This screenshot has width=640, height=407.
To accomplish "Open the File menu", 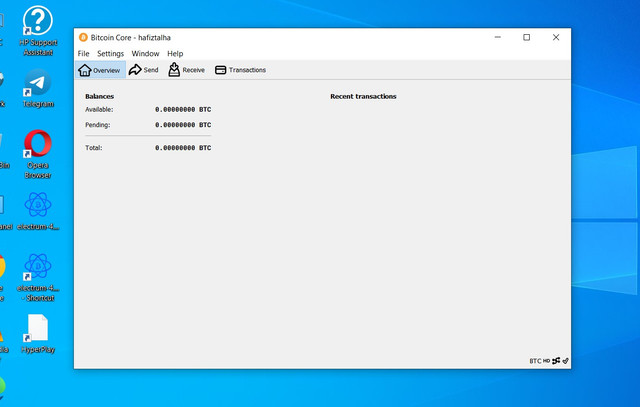I will click(83, 53).
